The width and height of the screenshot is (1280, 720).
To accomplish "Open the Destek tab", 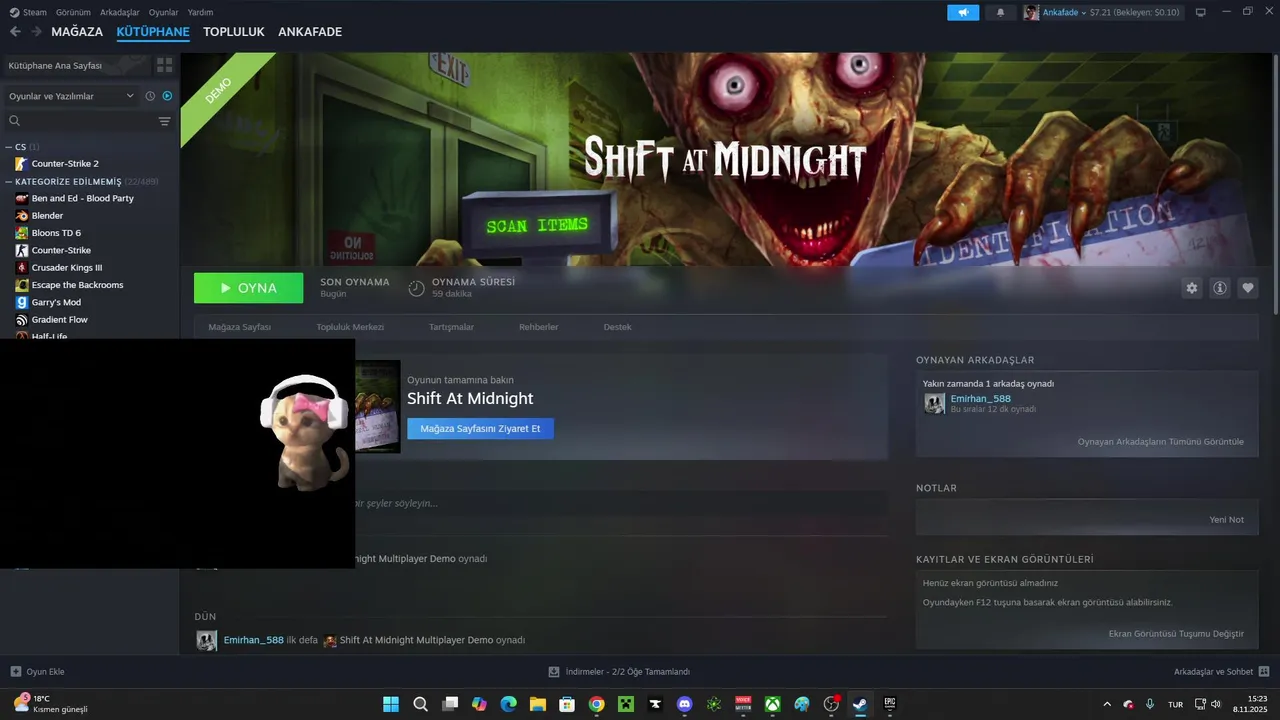I will [617, 327].
